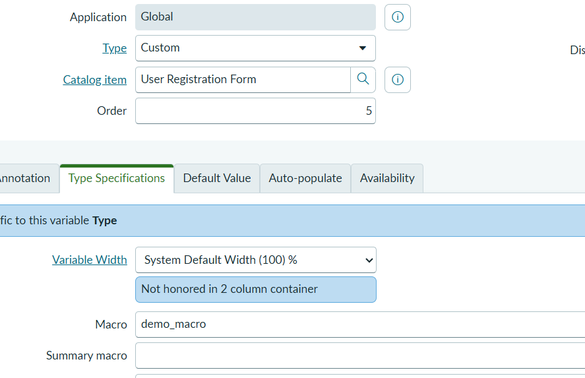Open the Availability tab
Screen dimensions: 585x378
387,178
